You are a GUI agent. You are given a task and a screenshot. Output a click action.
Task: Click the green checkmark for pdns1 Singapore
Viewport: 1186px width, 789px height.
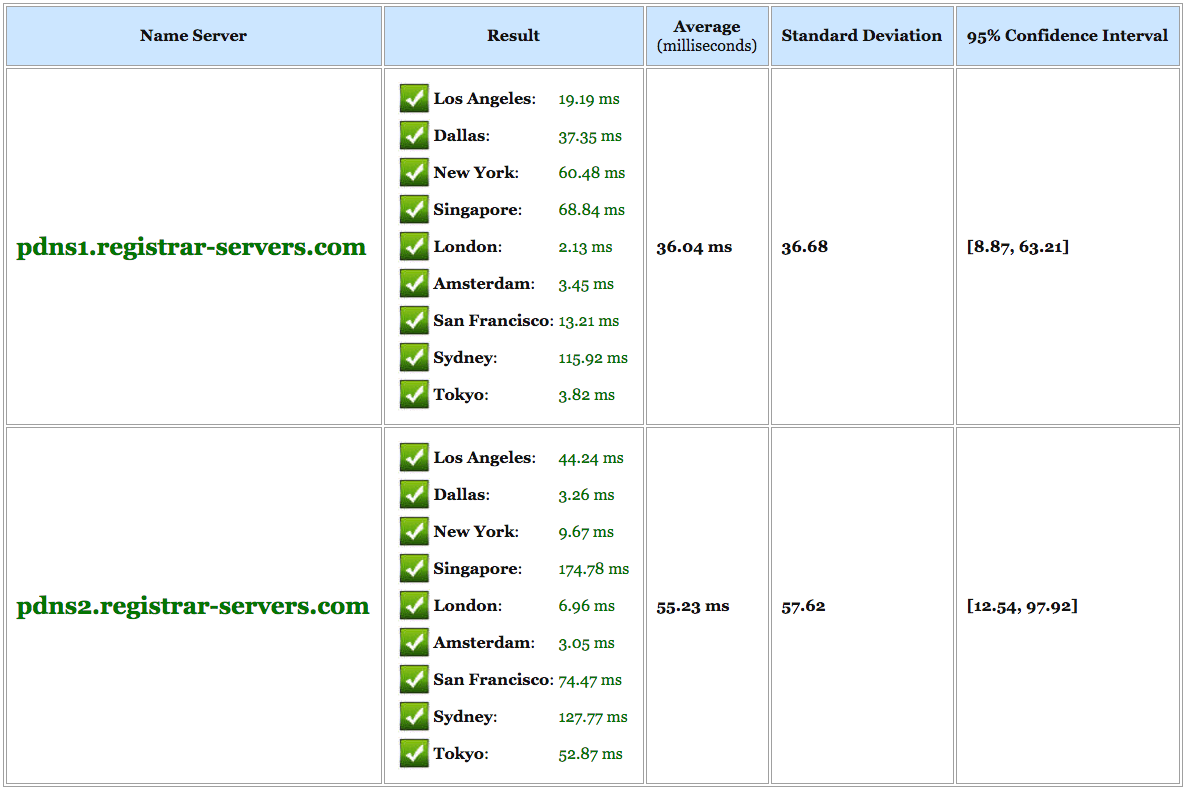[x=414, y=210]
